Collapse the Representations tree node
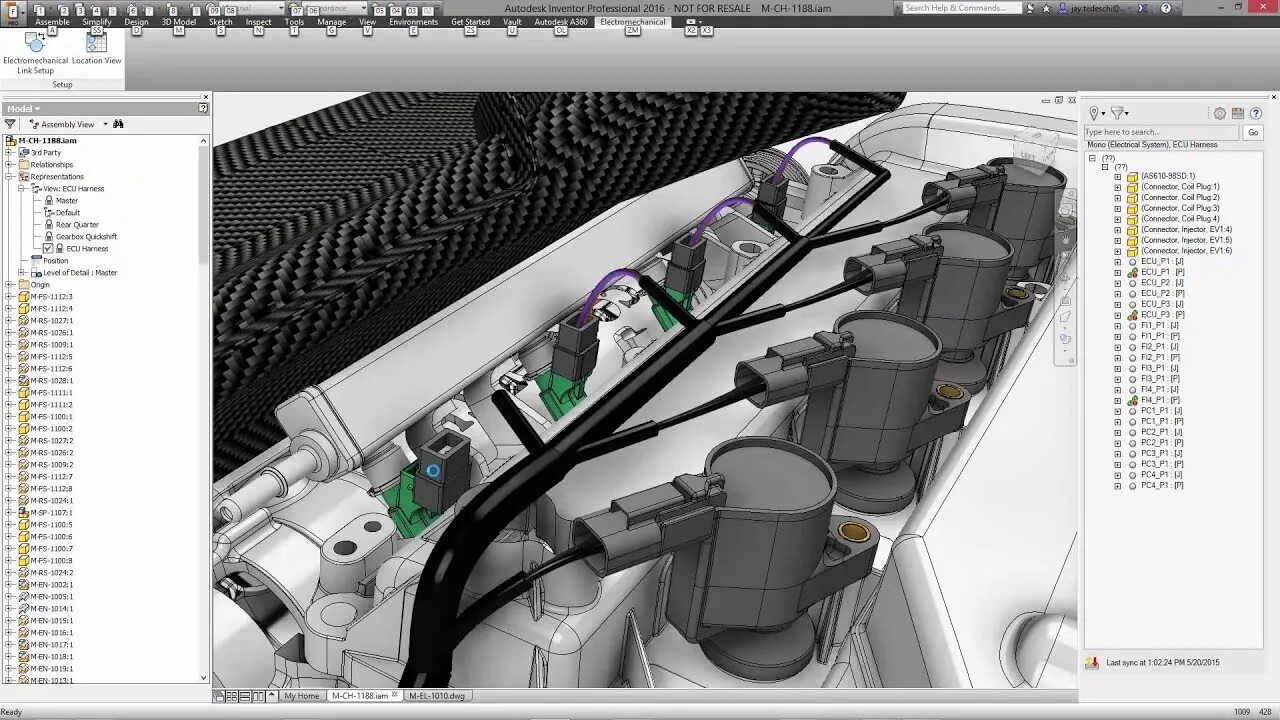1280x720 pixels. 10,176
